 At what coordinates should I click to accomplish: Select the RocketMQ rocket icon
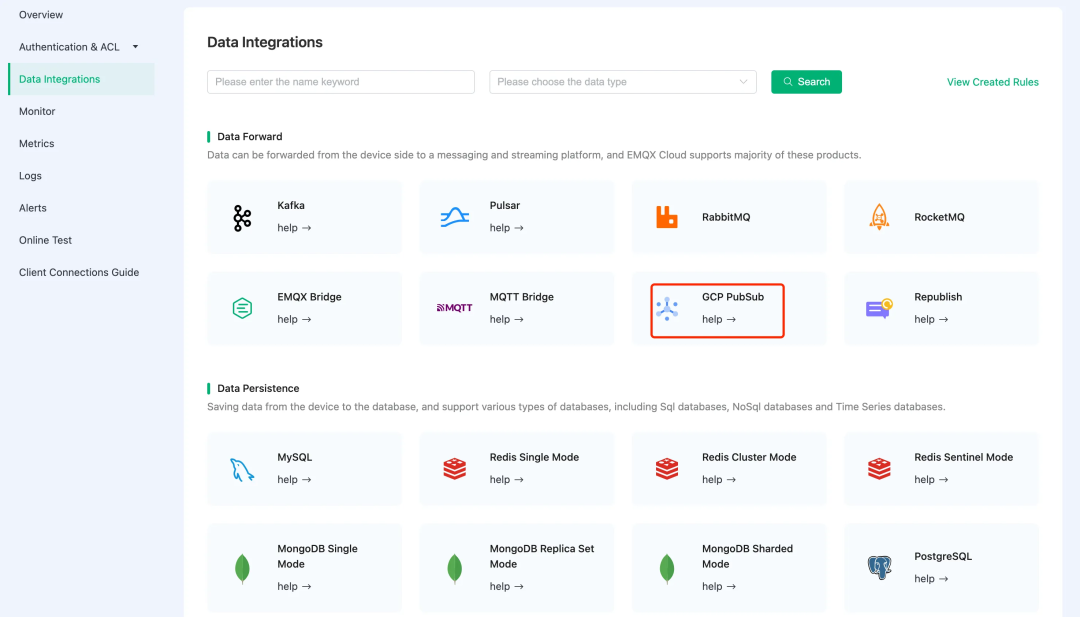[879, 217]
